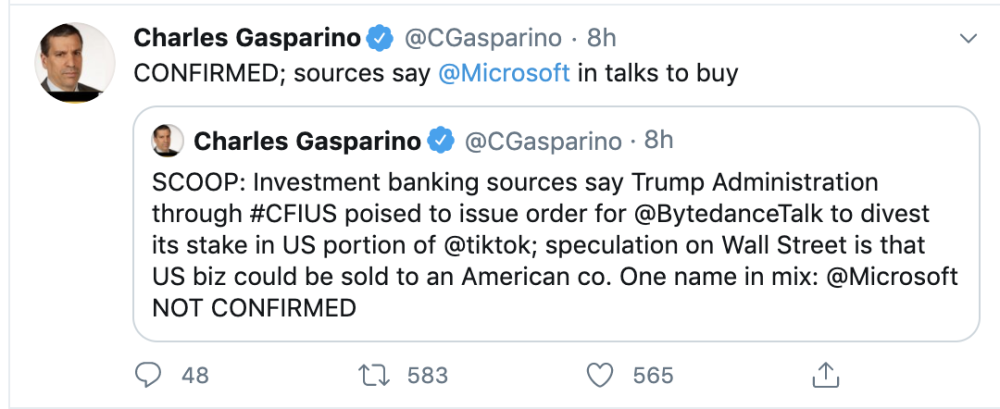
Task: Like the tweet with heart icon
Action: (x=600, y=375)
